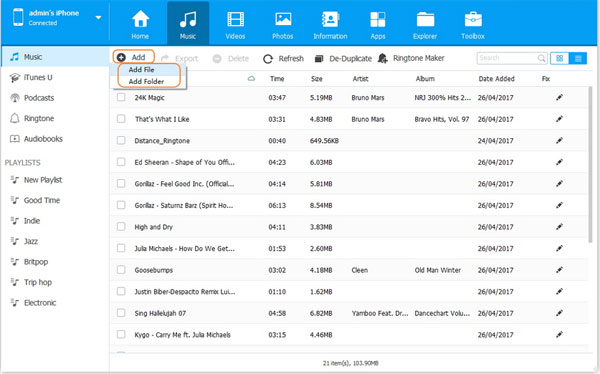Click the fix pencil icon for That's What I Like
Viewport: 600px width, 374px height.
point(559,119)
